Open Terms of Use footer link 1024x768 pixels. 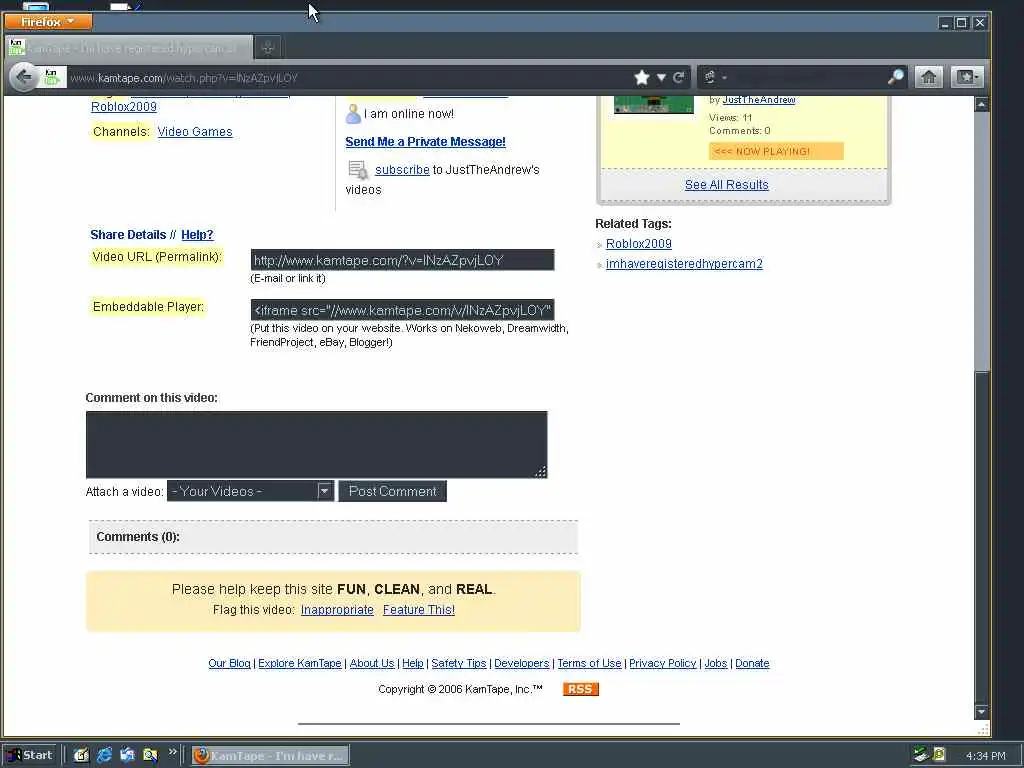pos(589,664)
